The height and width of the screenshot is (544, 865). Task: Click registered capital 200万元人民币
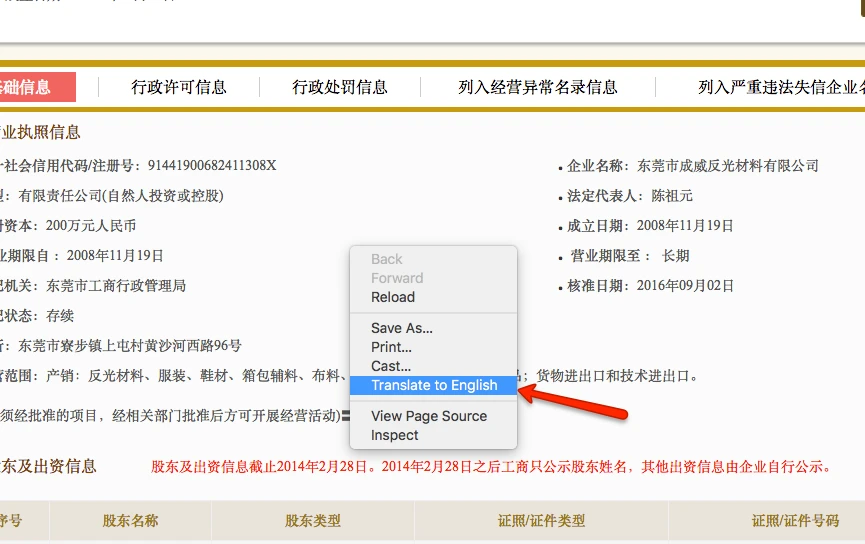pyautogui.click(x=90, y=226)
